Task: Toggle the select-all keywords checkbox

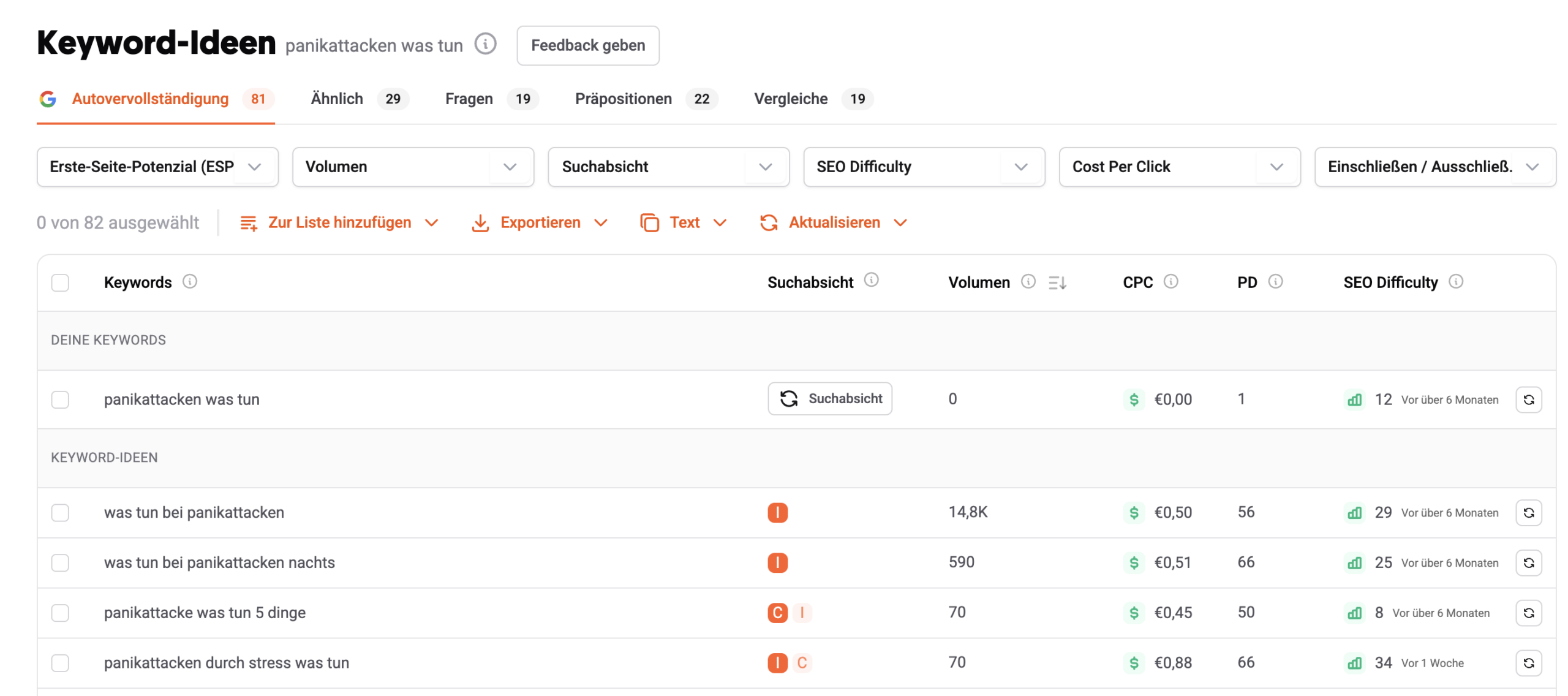Action: tap(60, 282)
